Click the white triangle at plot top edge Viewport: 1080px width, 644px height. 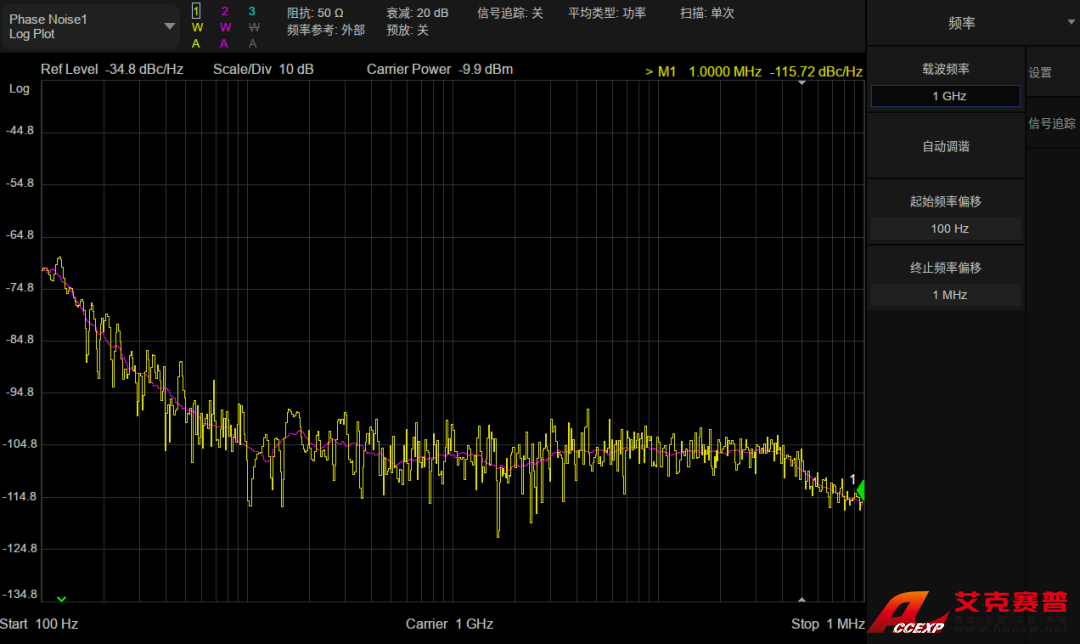801,83
